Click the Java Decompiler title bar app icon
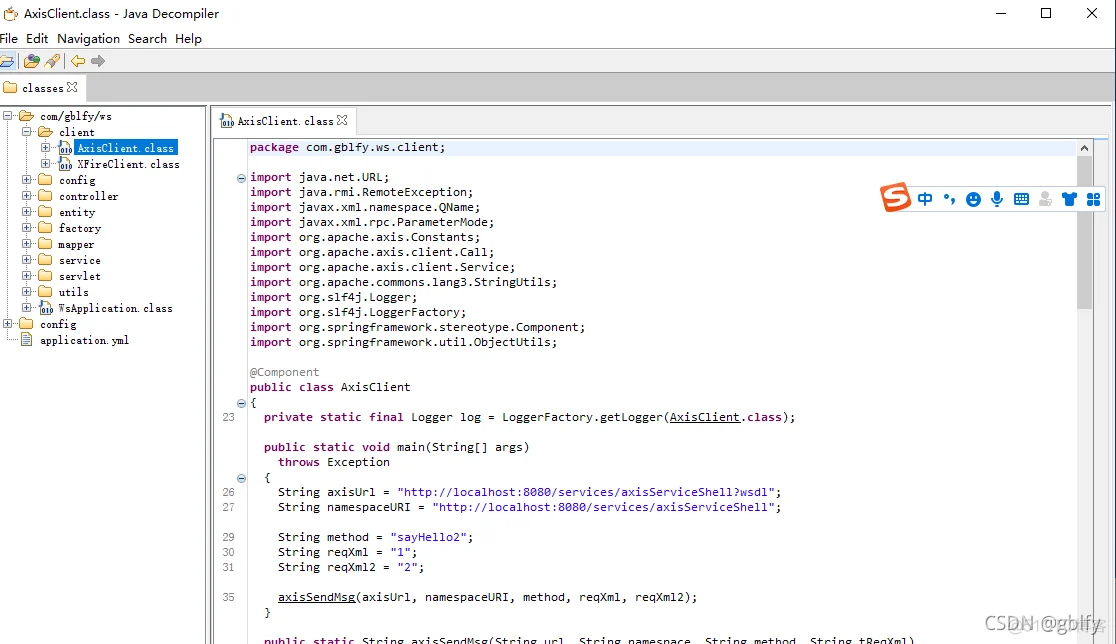 (10, 14)
